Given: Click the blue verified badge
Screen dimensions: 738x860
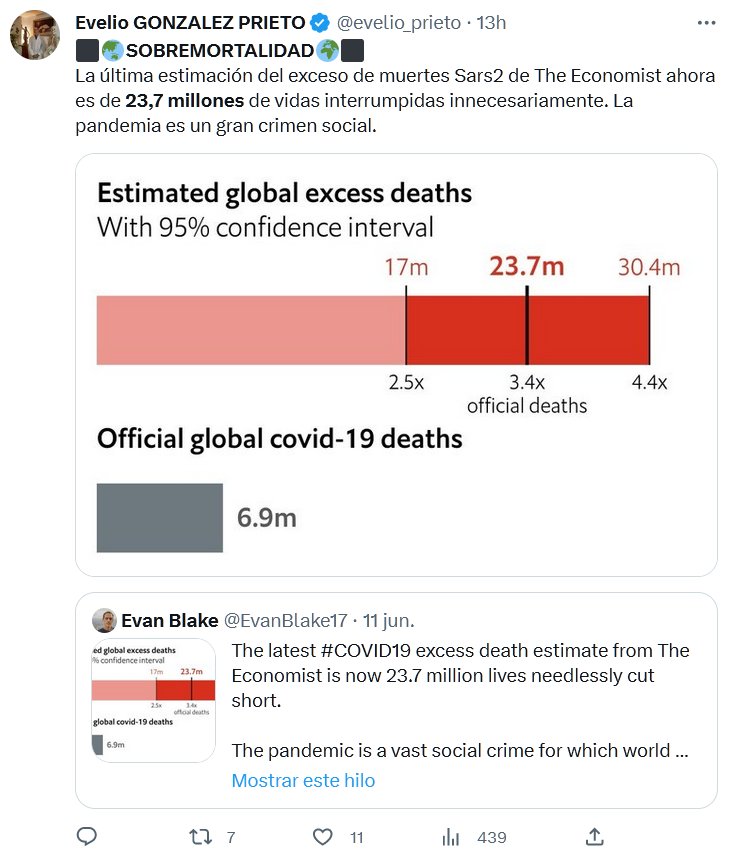Looking at the screenshot, I should pyautogui.click(x=320, y=22).
